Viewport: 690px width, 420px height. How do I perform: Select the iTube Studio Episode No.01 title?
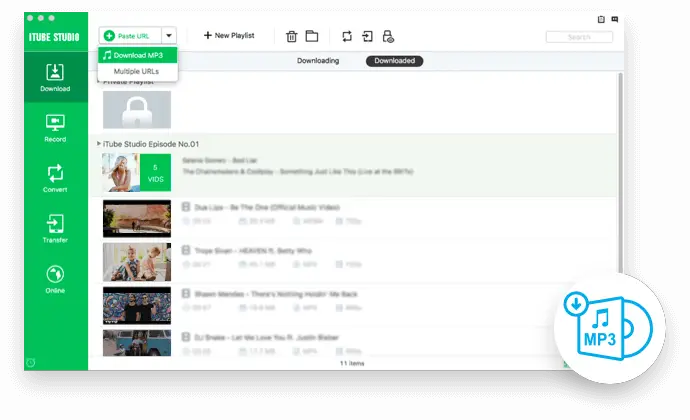151,144
